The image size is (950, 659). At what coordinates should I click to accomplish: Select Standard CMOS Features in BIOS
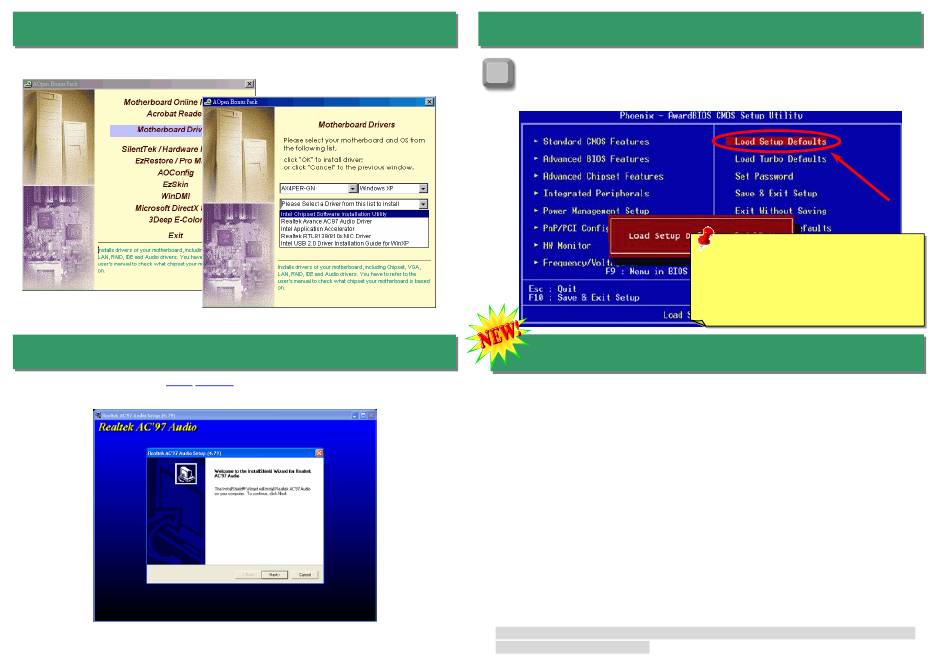pos(596,142)
